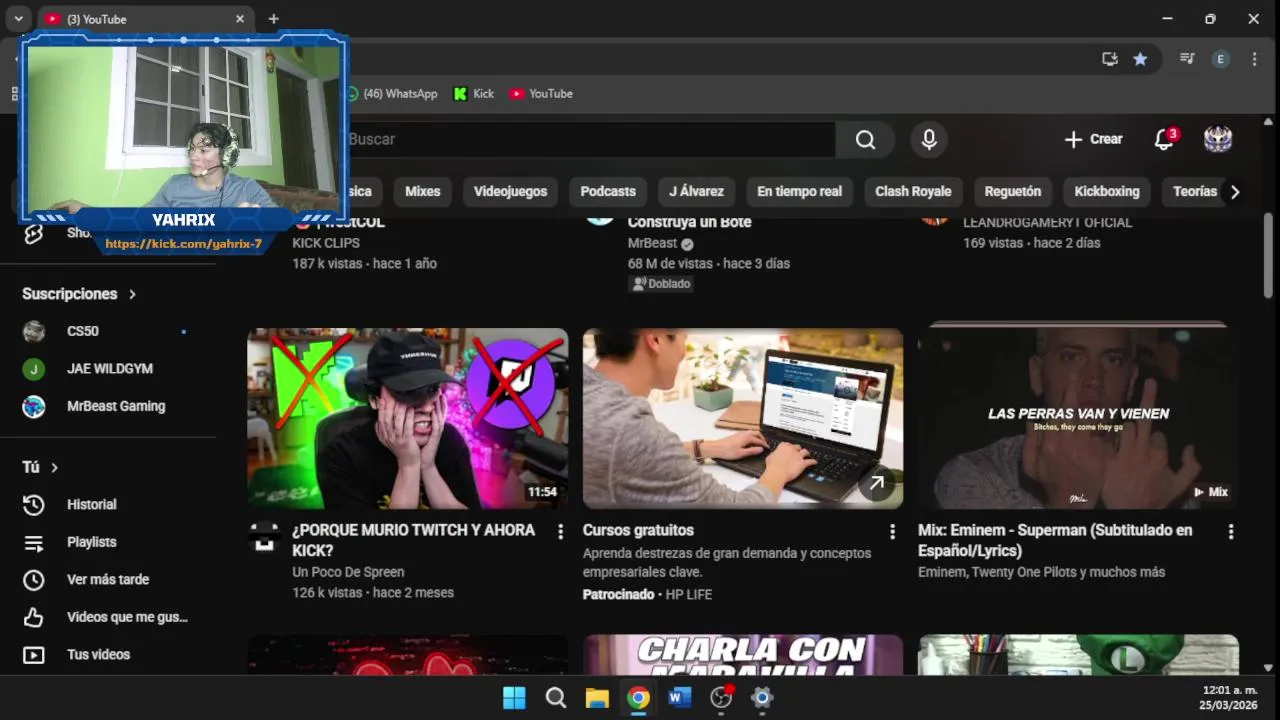Open JAE WILDGYM subscription channel

pyautogui.click(x=108, y=369)
